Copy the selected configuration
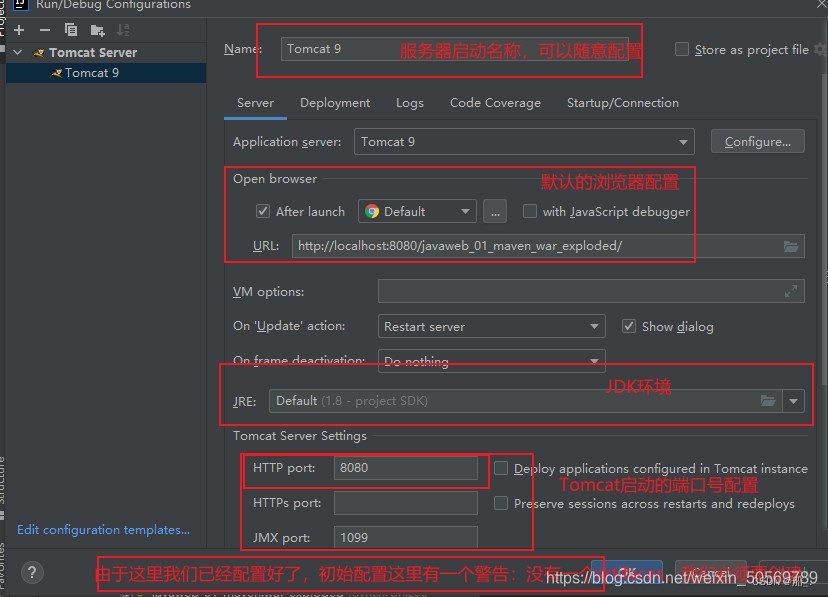 [x=71, y=30]
